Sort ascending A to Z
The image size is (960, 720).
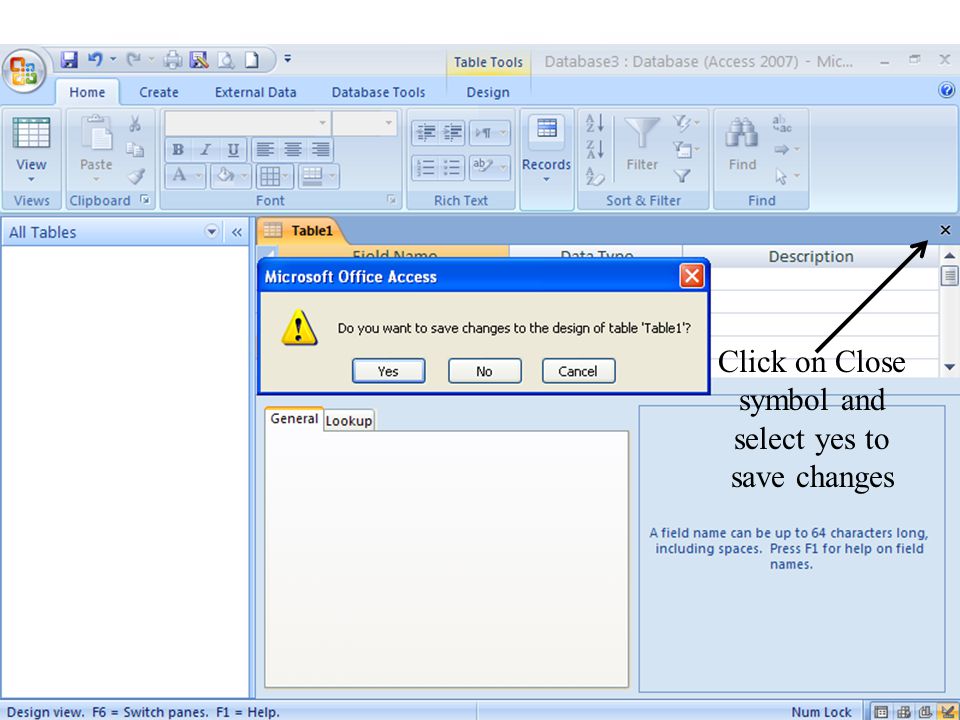(x=595, y=124)
